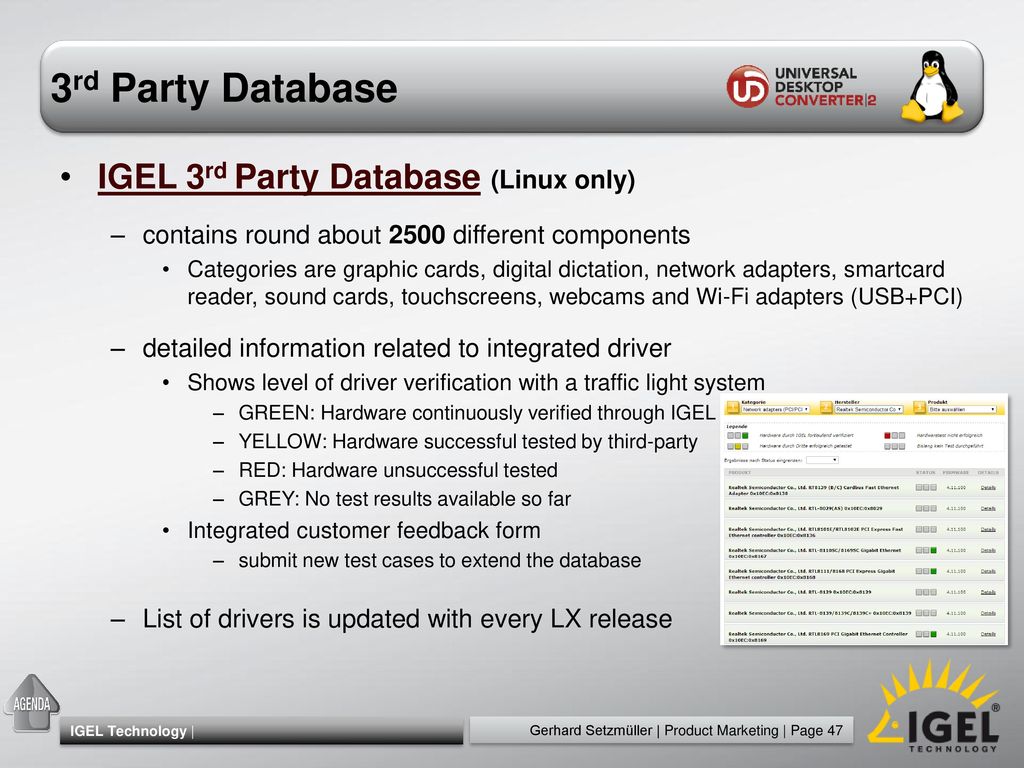Click the FIRMWARE column header in table
1024x768 pixels.
pos(955,473)
